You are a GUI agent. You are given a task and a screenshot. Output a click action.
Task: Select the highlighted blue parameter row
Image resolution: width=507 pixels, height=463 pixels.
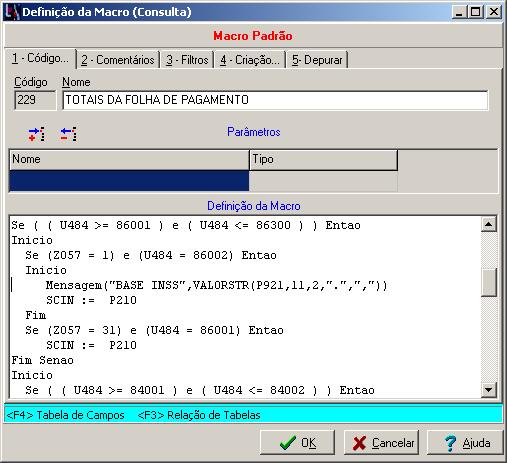point(129,180)
